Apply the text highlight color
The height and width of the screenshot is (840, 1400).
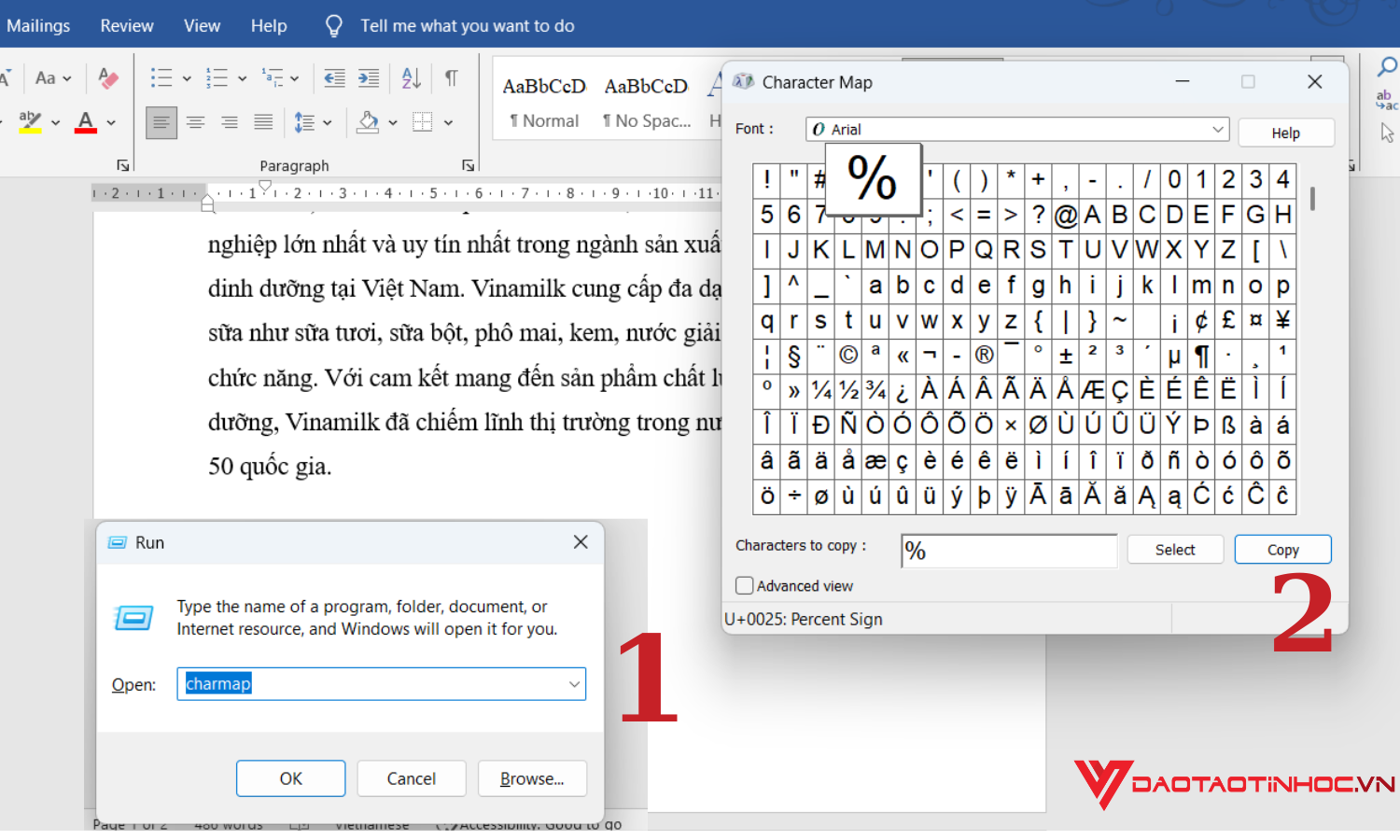[x=30, y=122]
